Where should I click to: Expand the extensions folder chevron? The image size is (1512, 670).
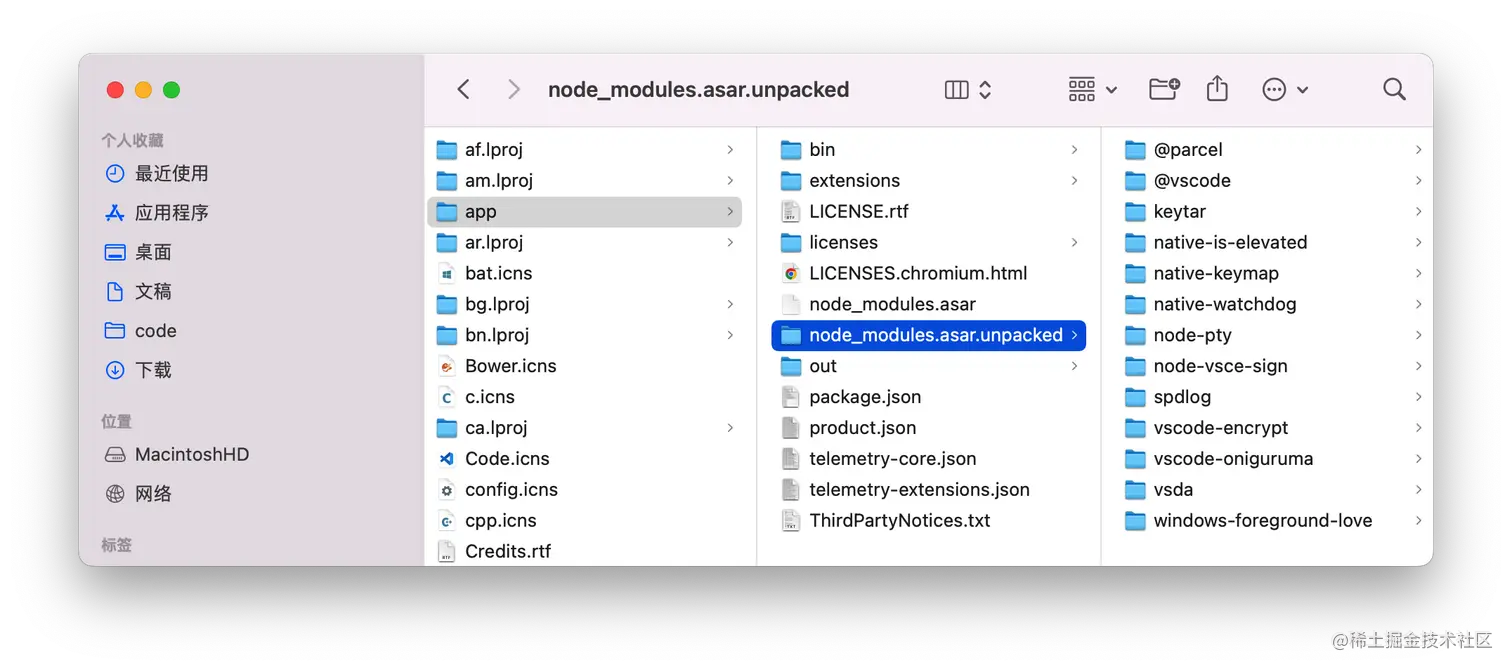click(1074, 180)
